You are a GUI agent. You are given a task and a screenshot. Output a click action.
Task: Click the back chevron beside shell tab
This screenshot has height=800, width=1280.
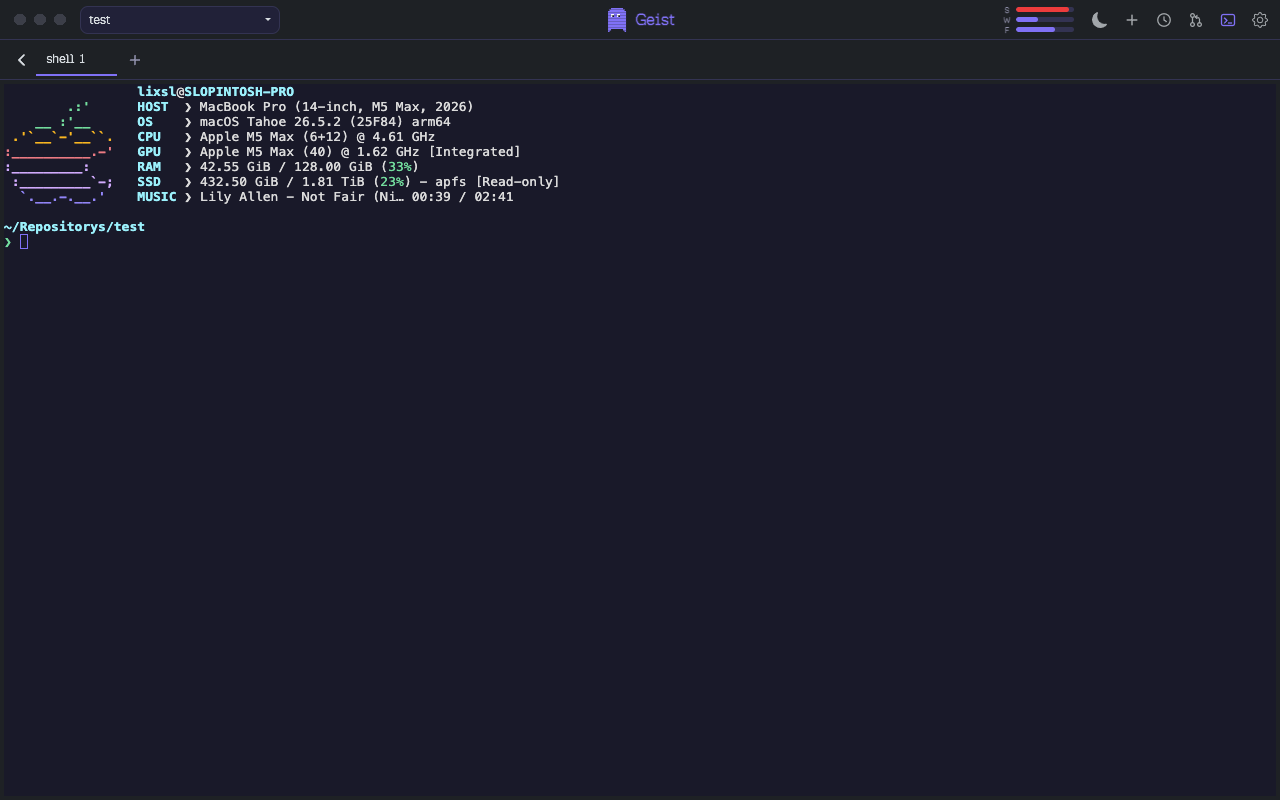pyautogui.click(x=21, y=60)
